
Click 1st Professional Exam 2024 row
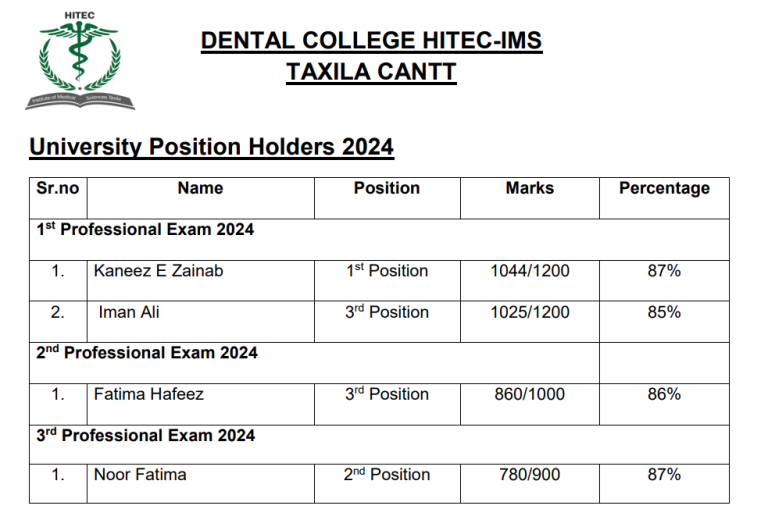coord(380,240)
